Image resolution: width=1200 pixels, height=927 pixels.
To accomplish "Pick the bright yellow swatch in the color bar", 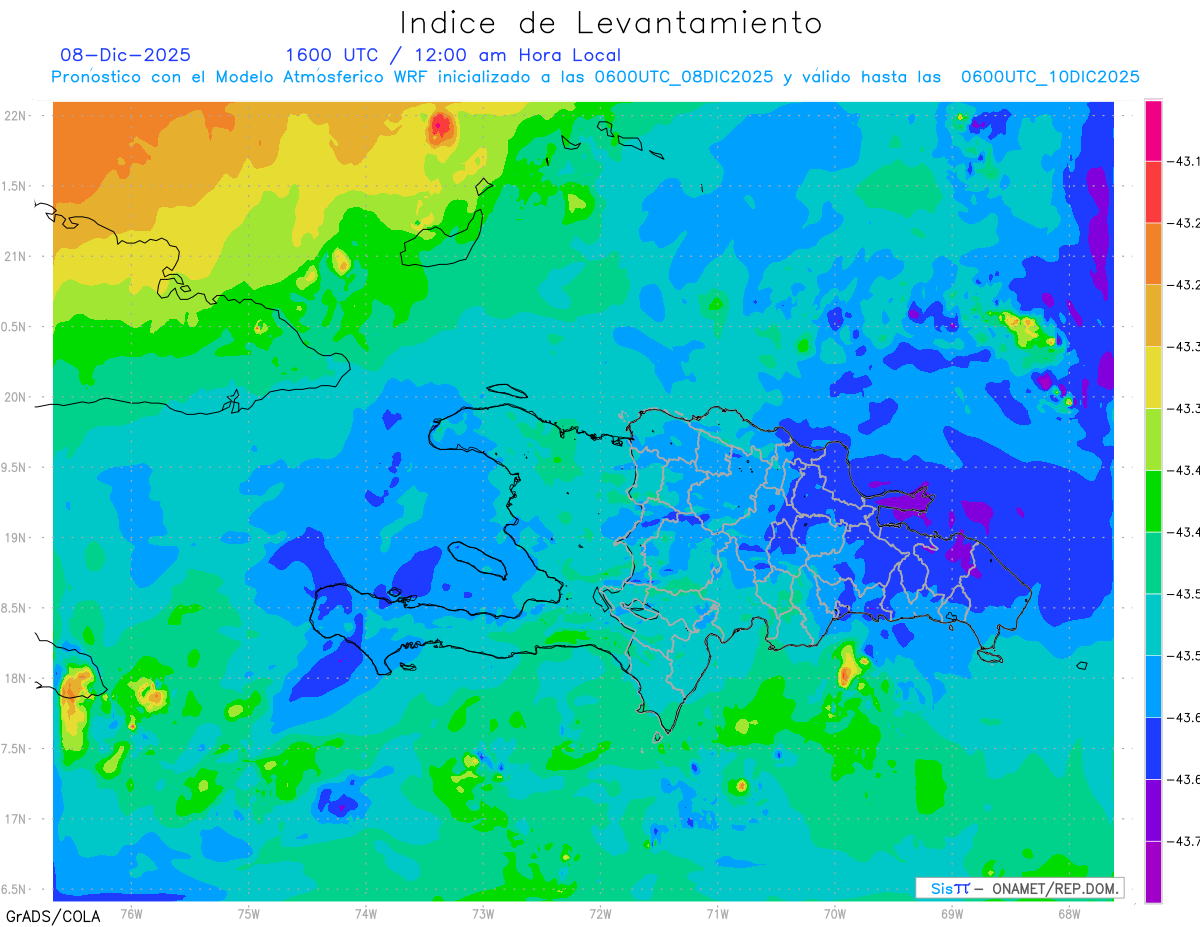I will pos(1153,377).
